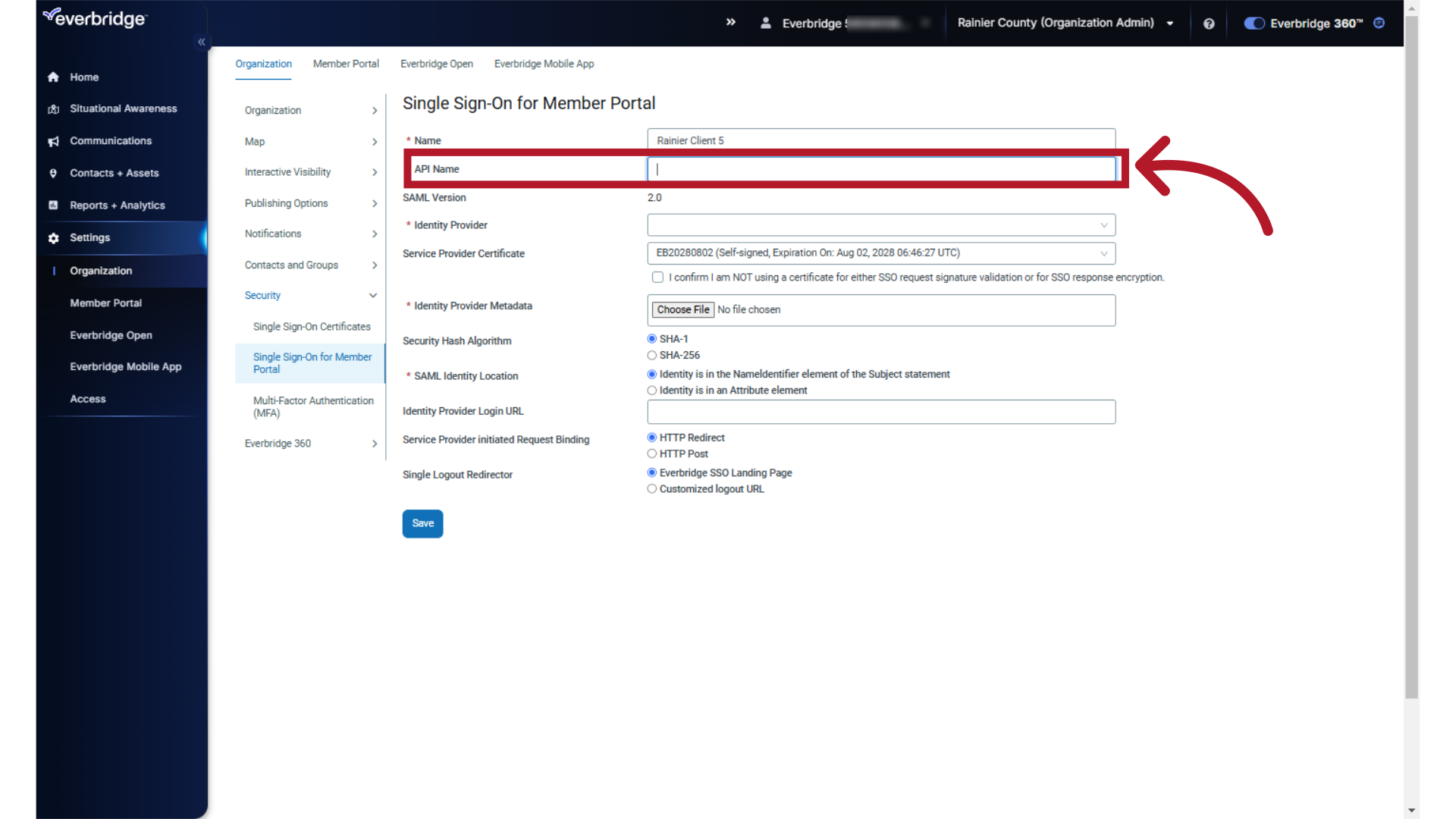Select SHA-1 security hash algorithm

(x=651, y=338)
